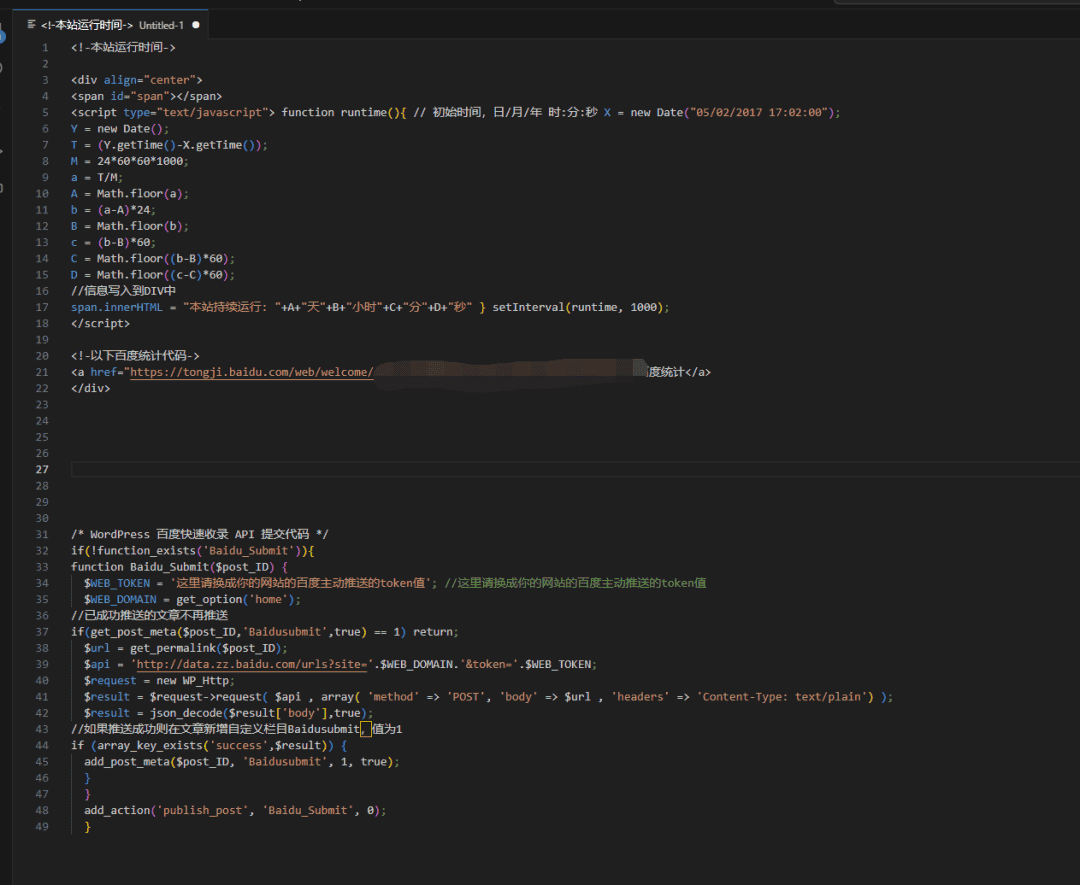Screen dimensions: 1080x885
Task: Open the tongji.baidu.com link on line 21
Action: [252, 372]
